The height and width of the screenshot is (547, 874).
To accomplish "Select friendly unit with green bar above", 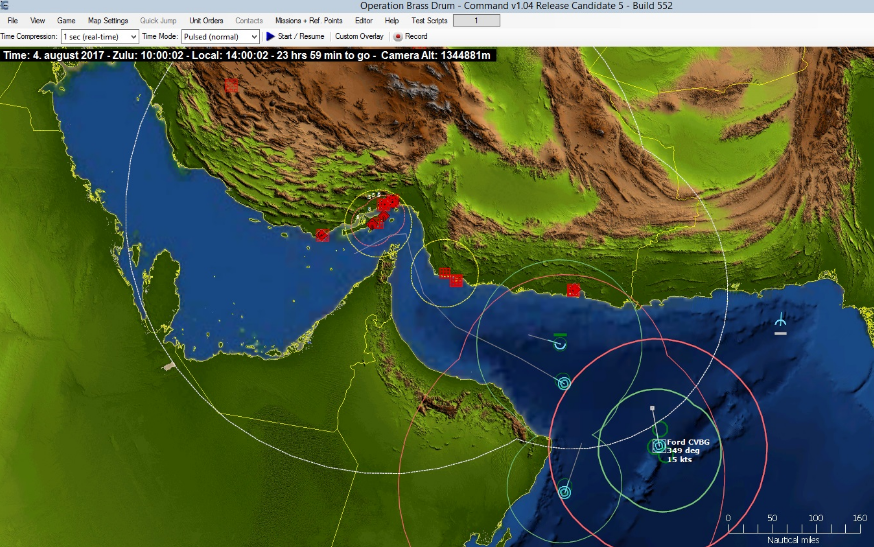I will 560,342.
